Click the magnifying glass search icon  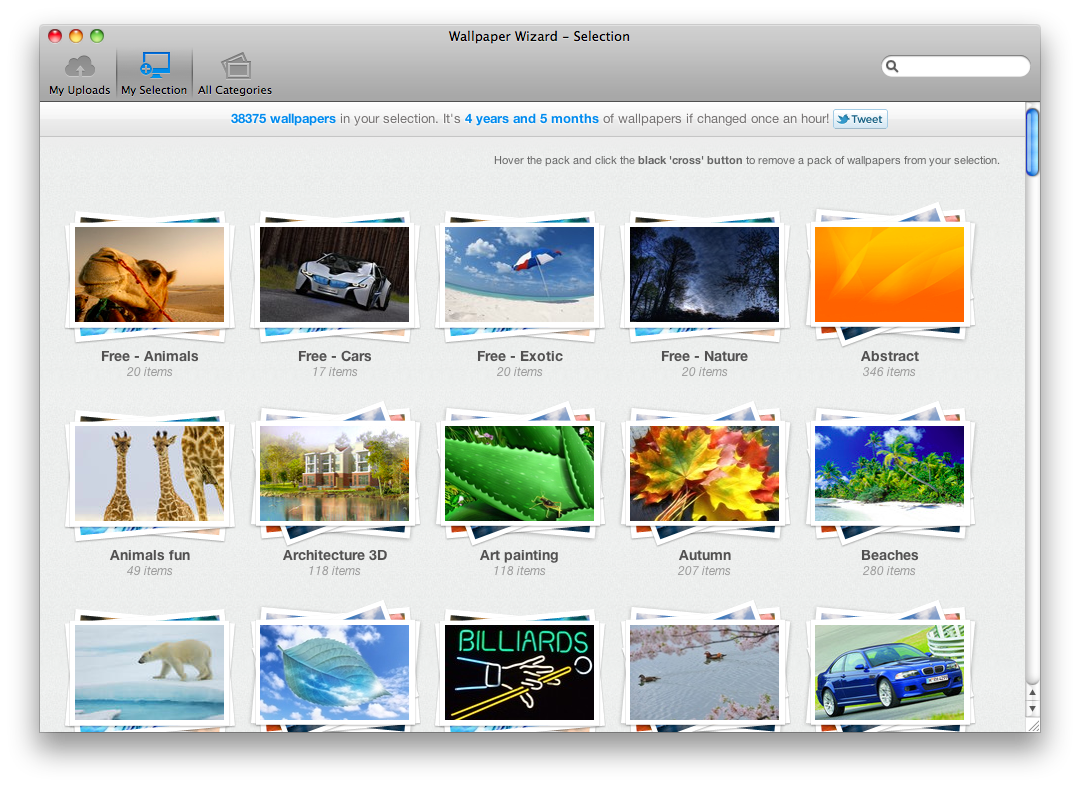(x=893, y=66)
